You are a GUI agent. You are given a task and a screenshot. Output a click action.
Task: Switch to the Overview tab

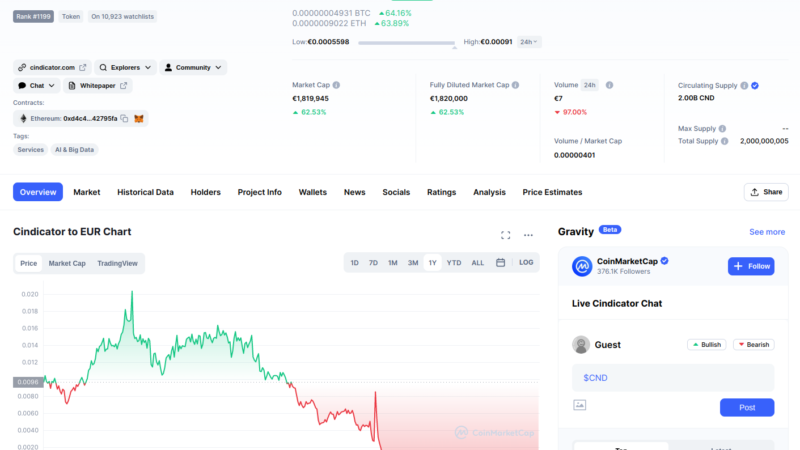click(38, 192)
